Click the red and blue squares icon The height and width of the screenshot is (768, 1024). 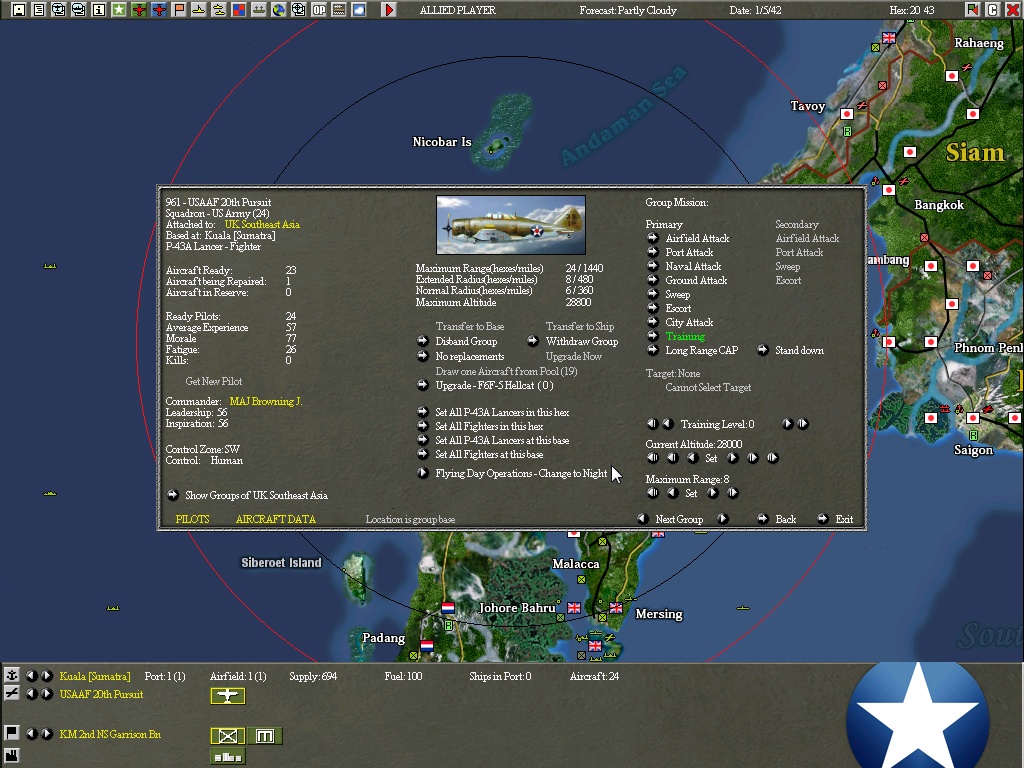coord(239,10)
